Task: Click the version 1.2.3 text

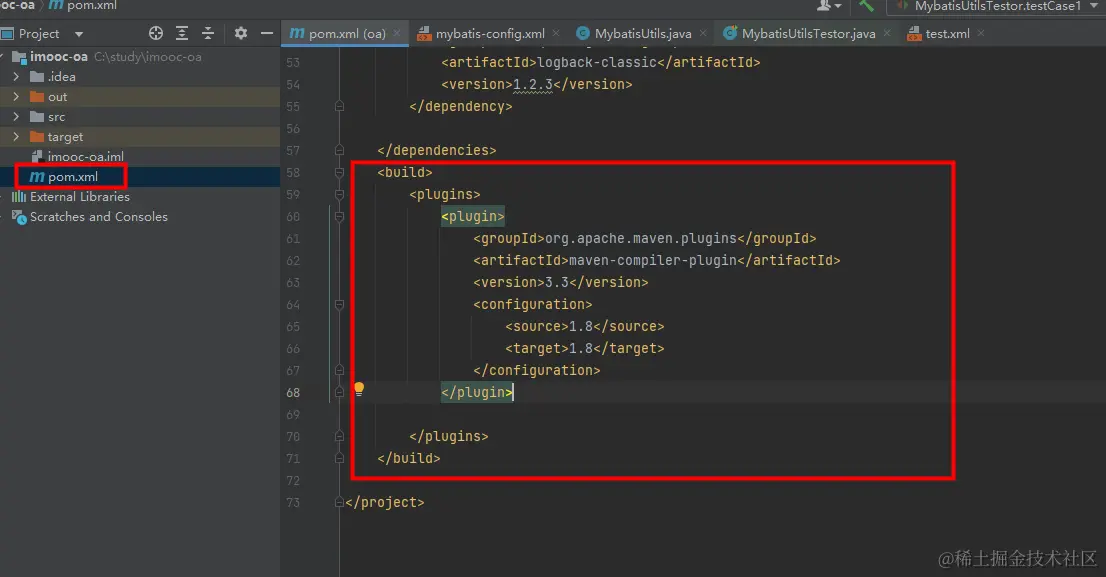Action: (x=533, y=84)
